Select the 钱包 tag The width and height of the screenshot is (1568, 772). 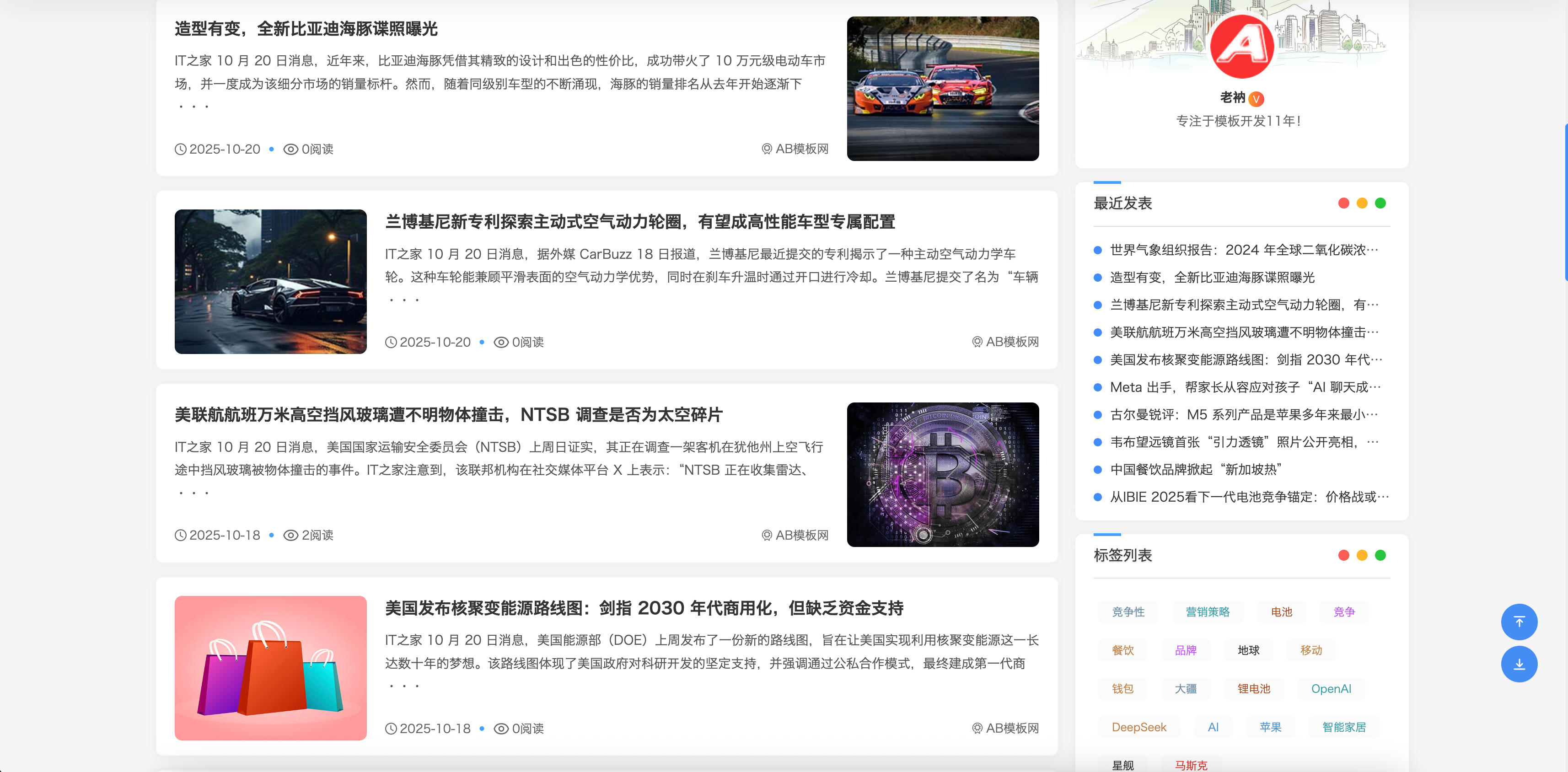pos(1122,689)
